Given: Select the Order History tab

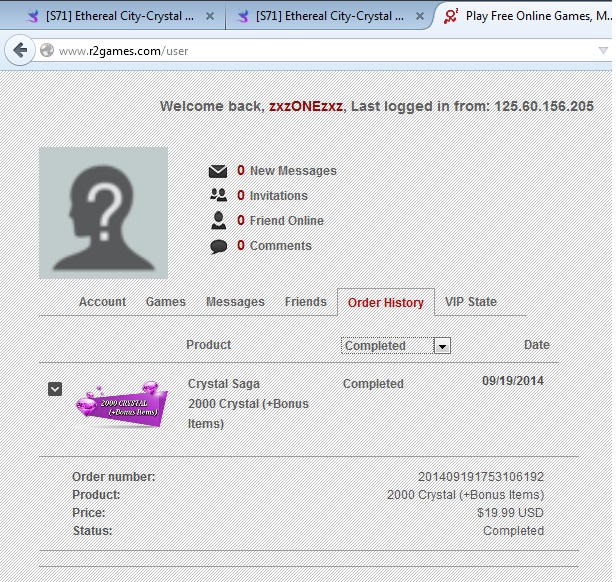Looking at the screenshot, I should (385, 303).
